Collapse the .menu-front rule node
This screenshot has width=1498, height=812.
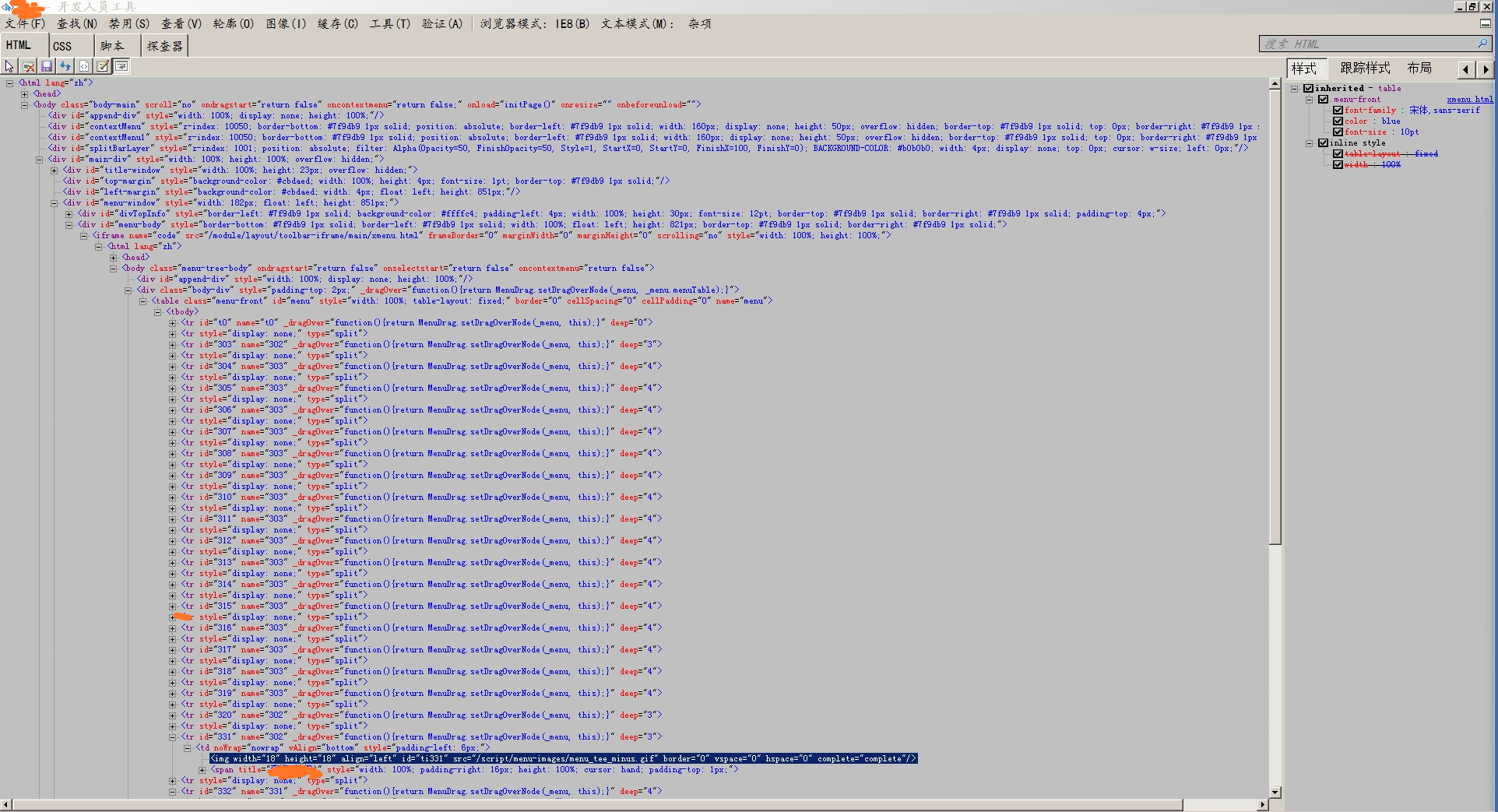[1310, 100]
